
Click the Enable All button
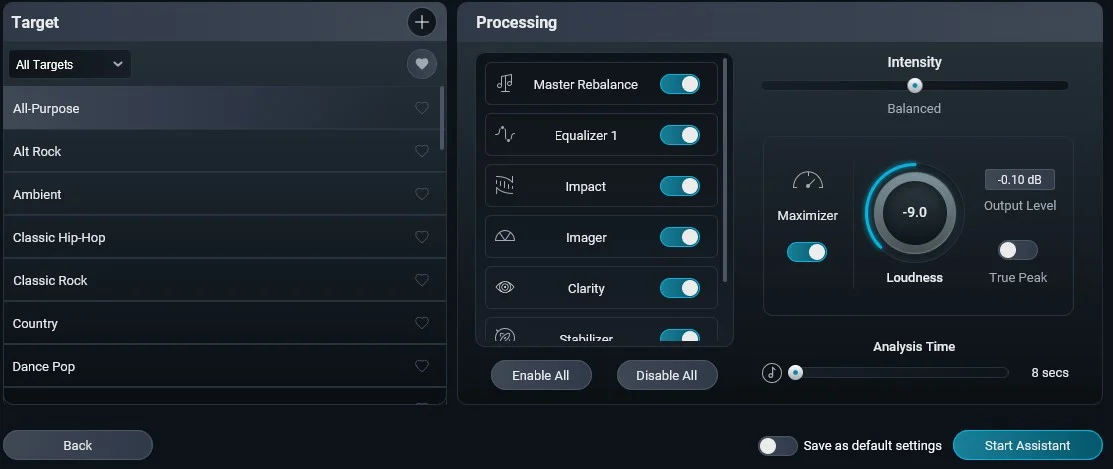pos(541,375)
